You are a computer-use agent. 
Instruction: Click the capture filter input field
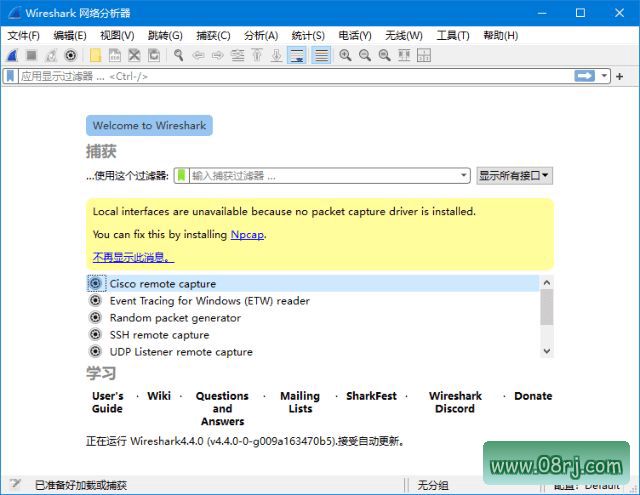(323, 176)
